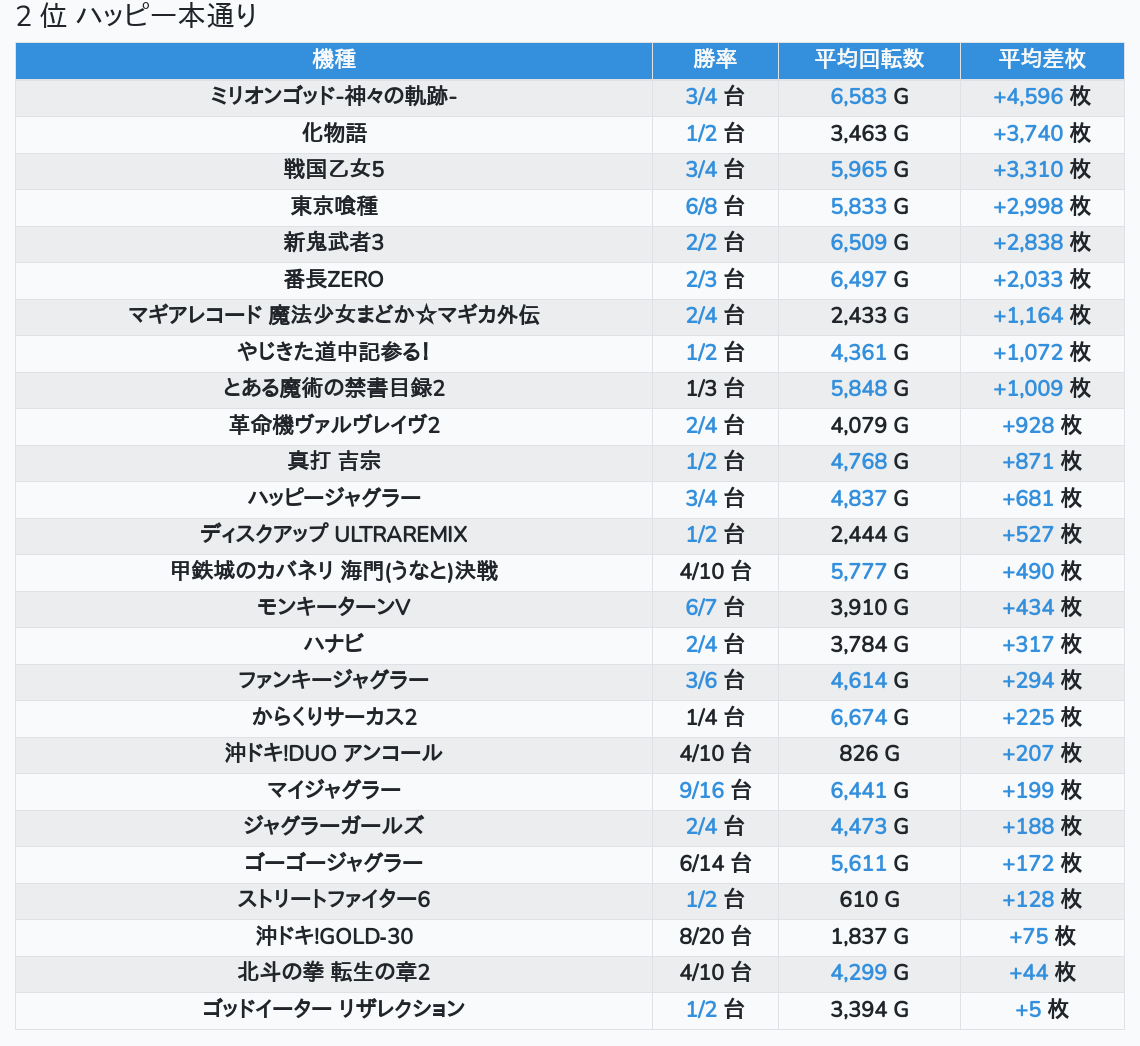Click the 826 G value
1140x1046 pixels.
[x=869, y=754]
